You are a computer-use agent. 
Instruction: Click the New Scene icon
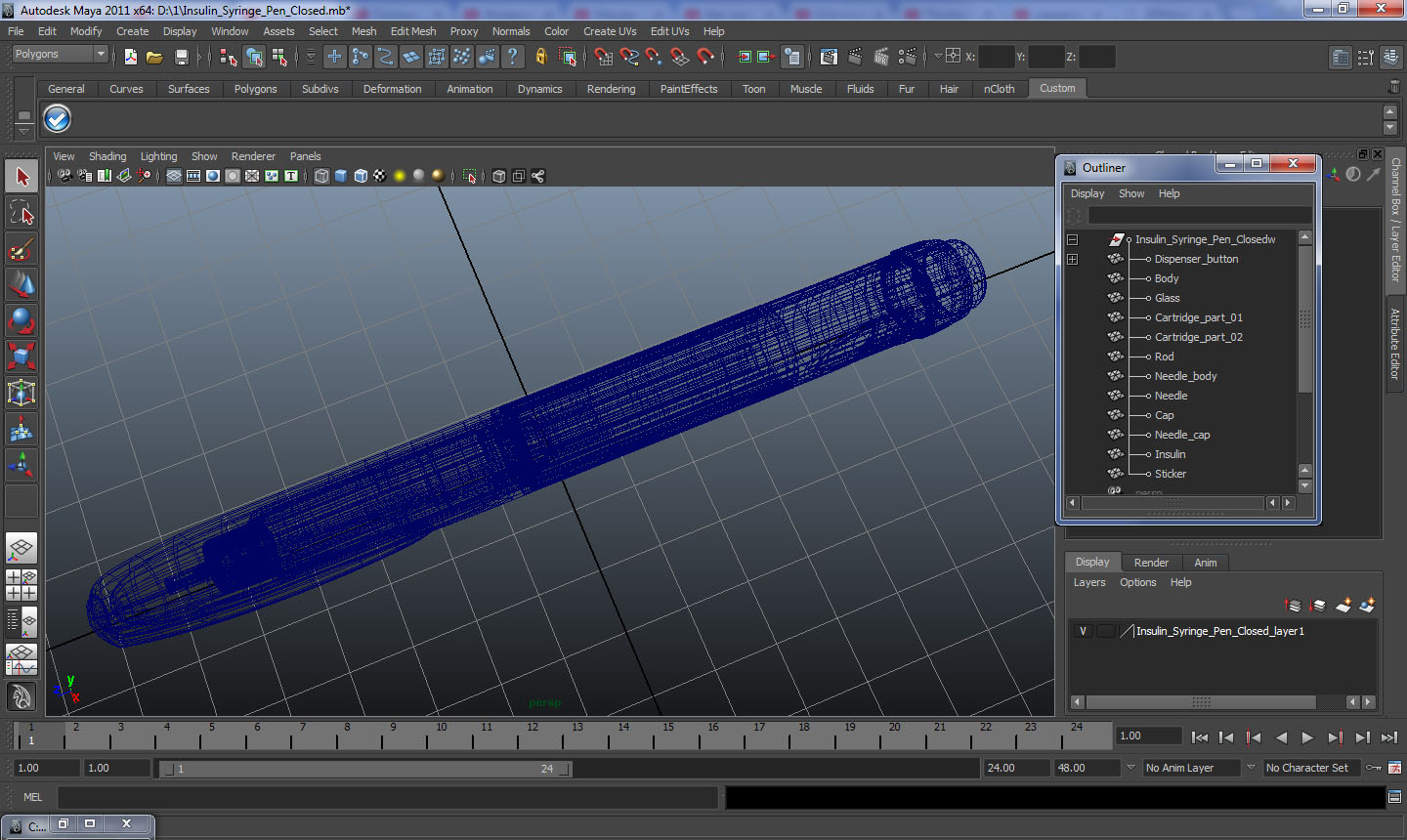point(130,57)
